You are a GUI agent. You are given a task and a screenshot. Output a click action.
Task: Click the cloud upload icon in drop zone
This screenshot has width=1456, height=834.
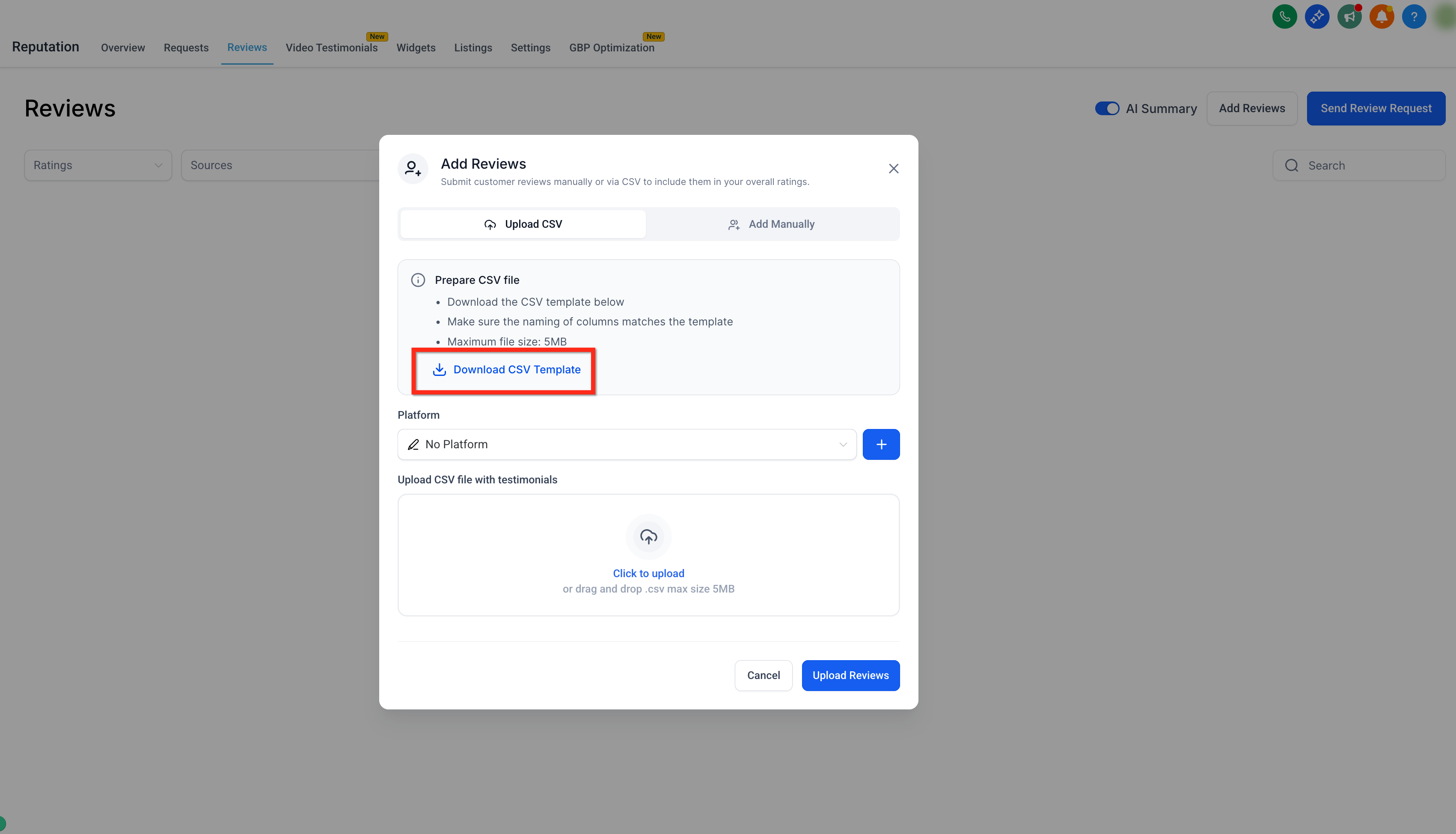(648, 537)
